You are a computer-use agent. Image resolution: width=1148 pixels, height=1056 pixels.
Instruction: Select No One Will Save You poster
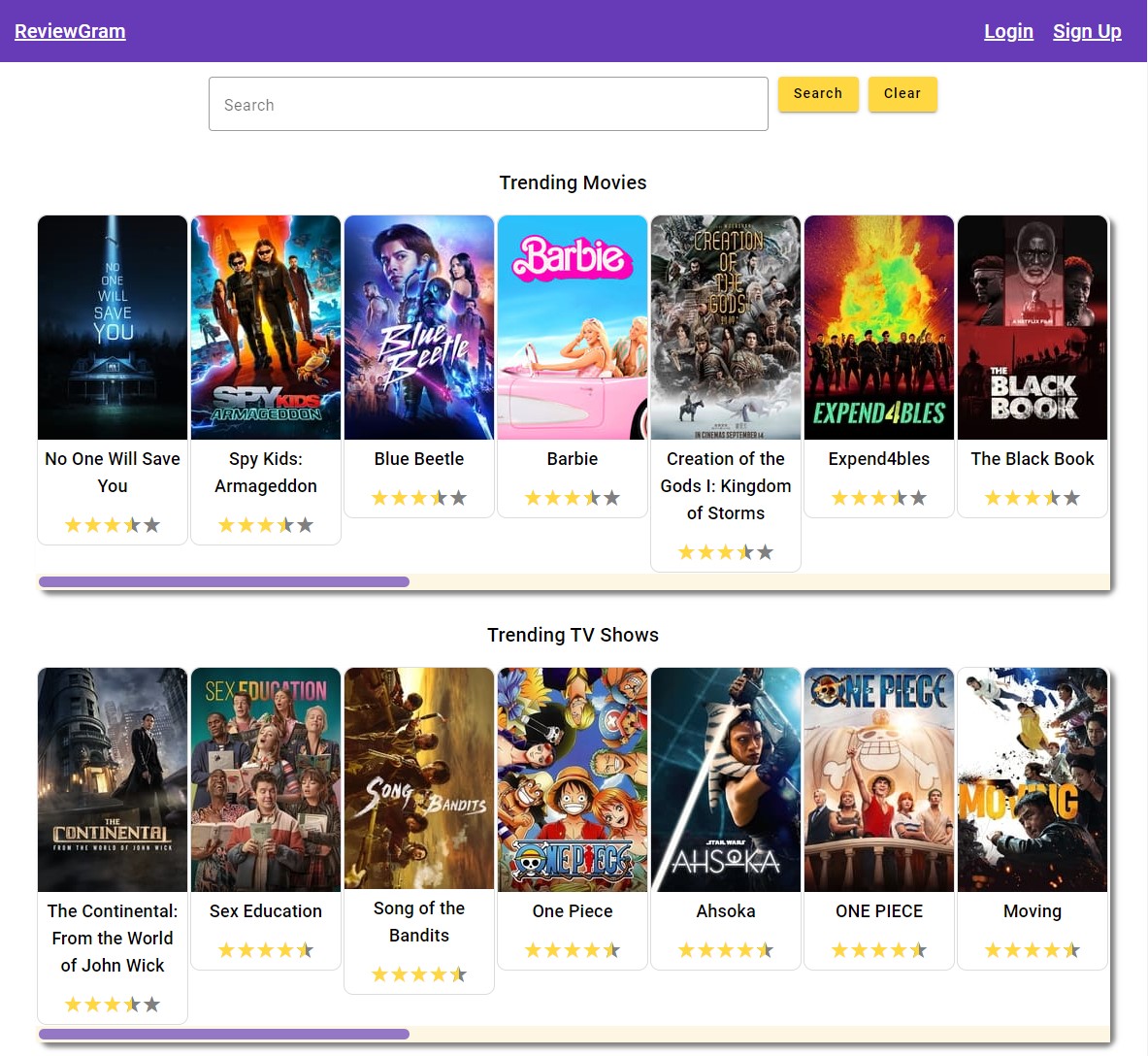pos(113,328)
